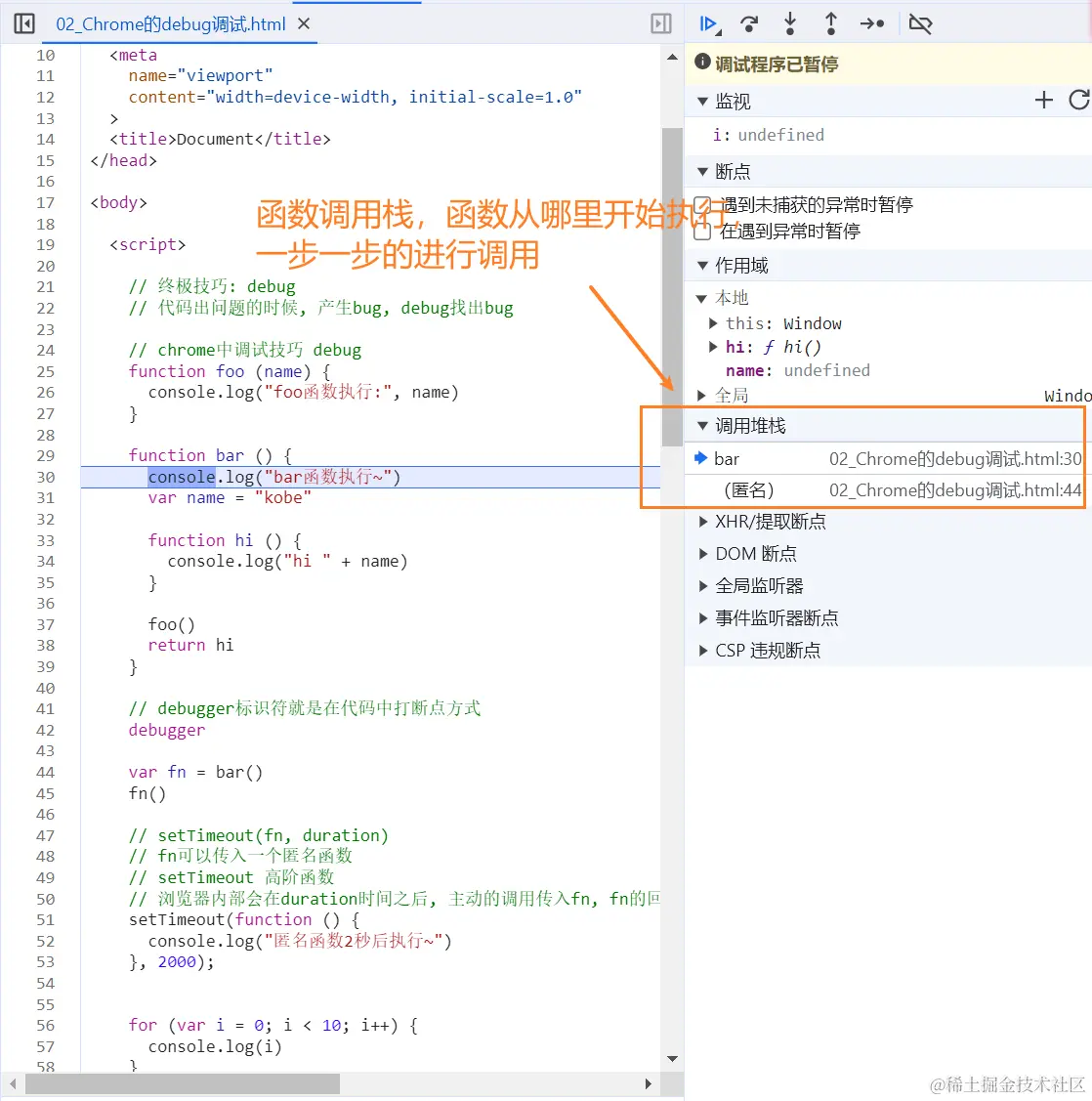Image resolution: width=1092 pixels, height=1101 pixels.
Task: Click the i: undefined watch expression
Action: (769, 135)
